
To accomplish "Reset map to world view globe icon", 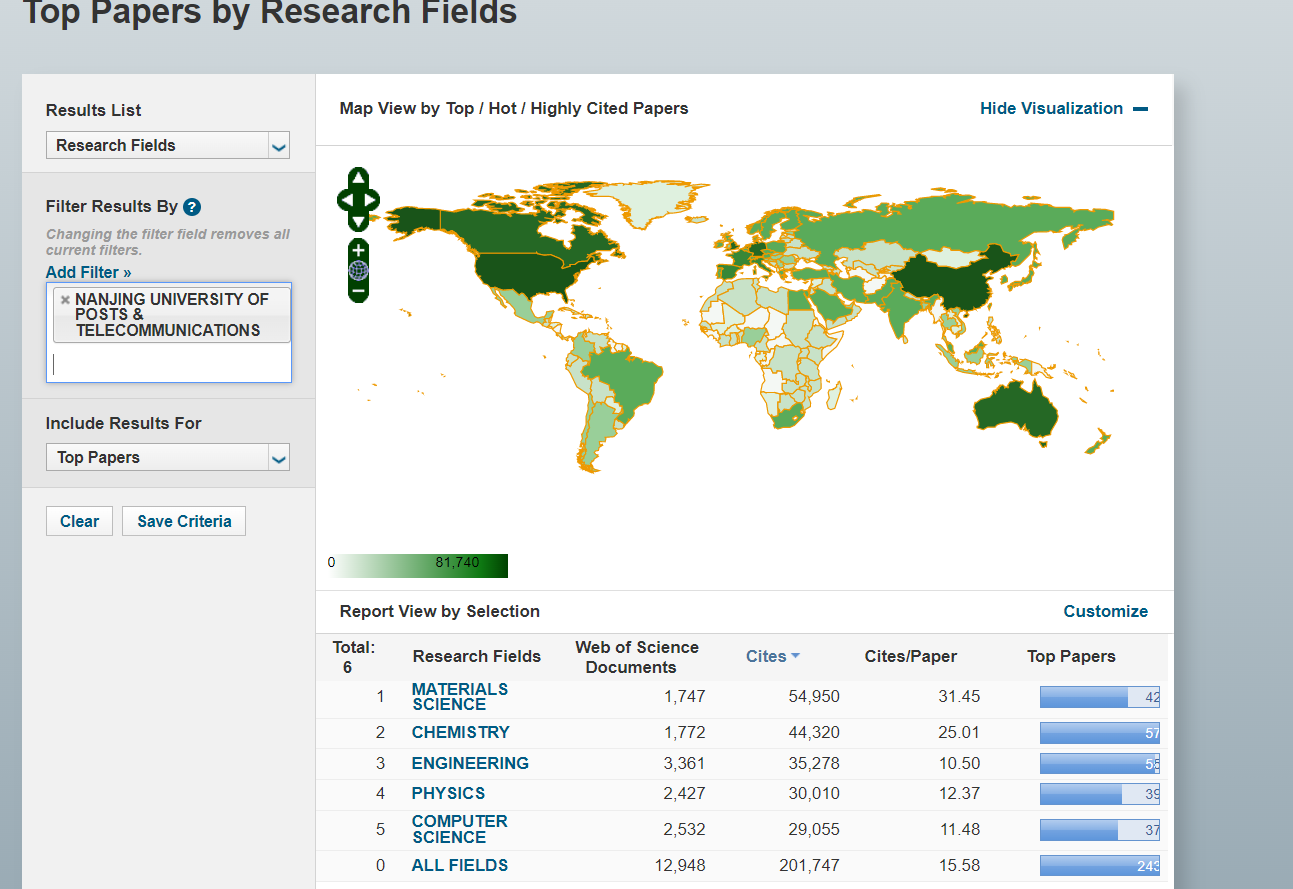I will (x=359, y=270).
